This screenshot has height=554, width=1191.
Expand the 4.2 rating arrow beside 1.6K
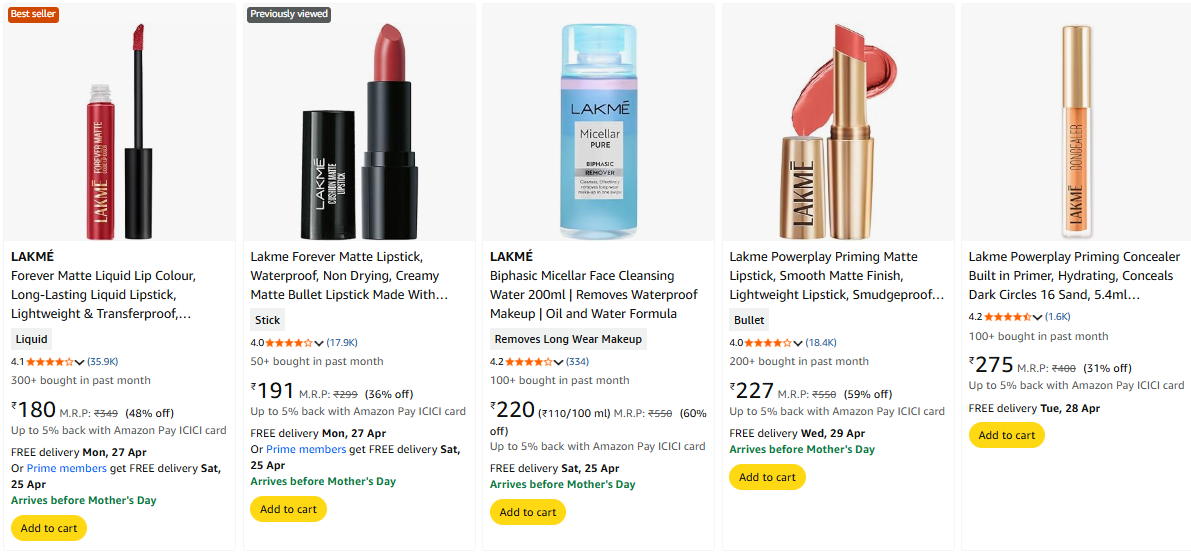pyautogui.click(x=1038, y=317)
